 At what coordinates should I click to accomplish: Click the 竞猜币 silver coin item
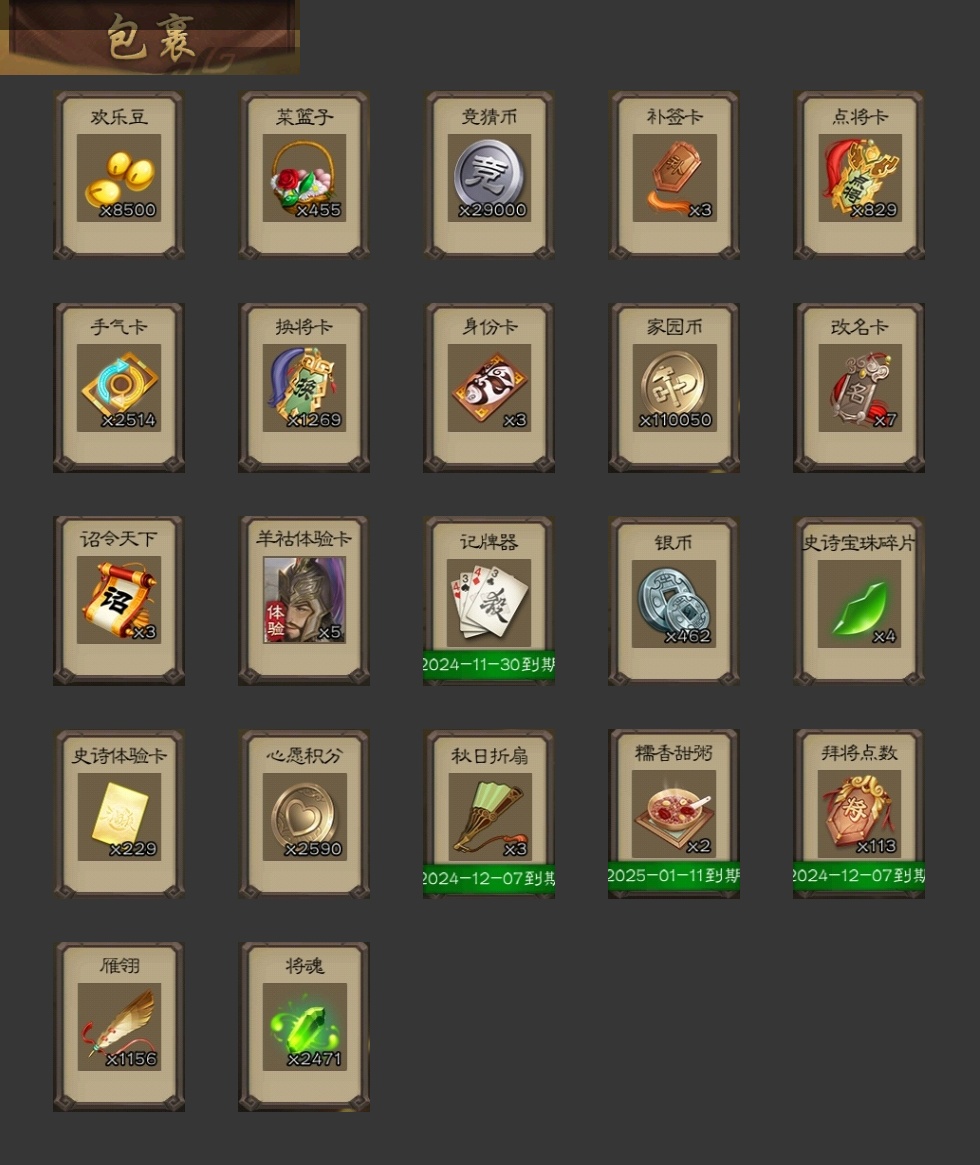pyautogui.click(x=489, y=175)
